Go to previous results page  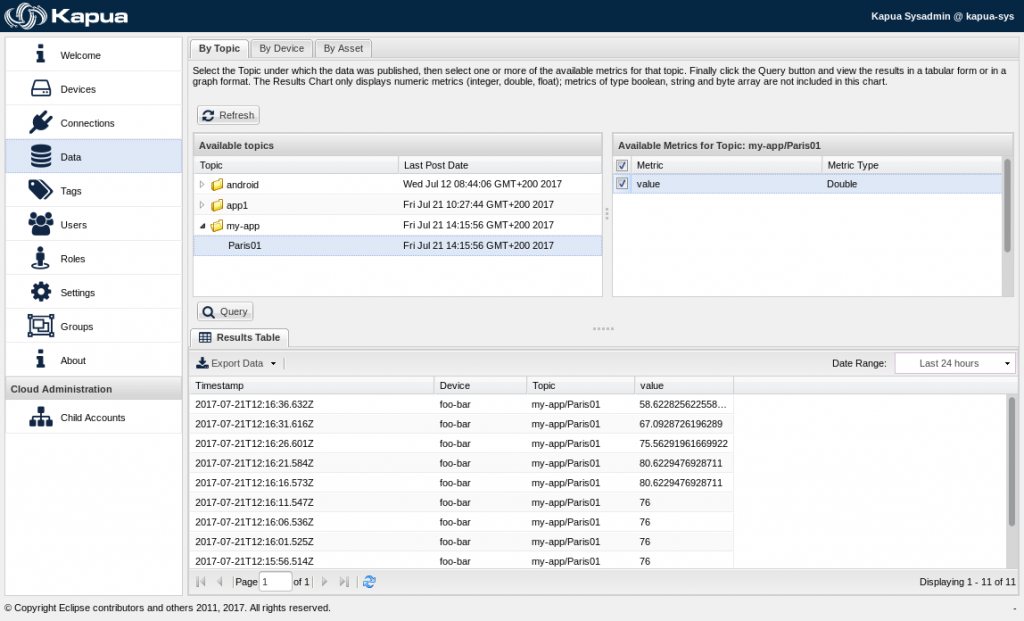pyautogui.click(x=219, y=581)
